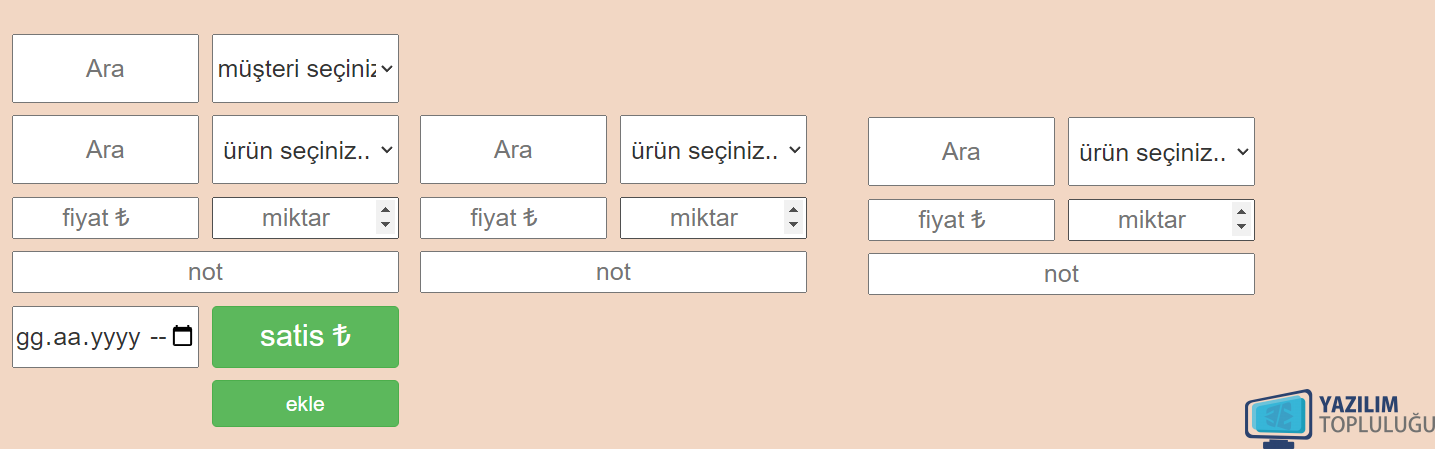Expand the middle ürün seçiniz dropdown

coord(713,149)
